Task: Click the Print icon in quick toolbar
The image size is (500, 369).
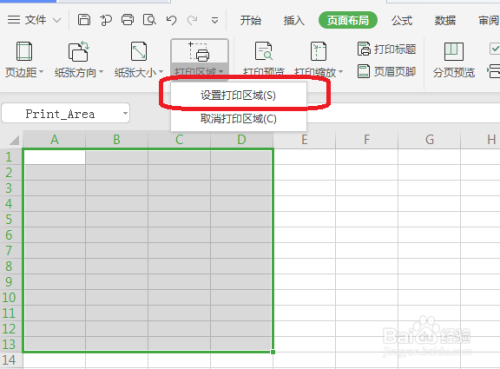Action: click(128, 20)
